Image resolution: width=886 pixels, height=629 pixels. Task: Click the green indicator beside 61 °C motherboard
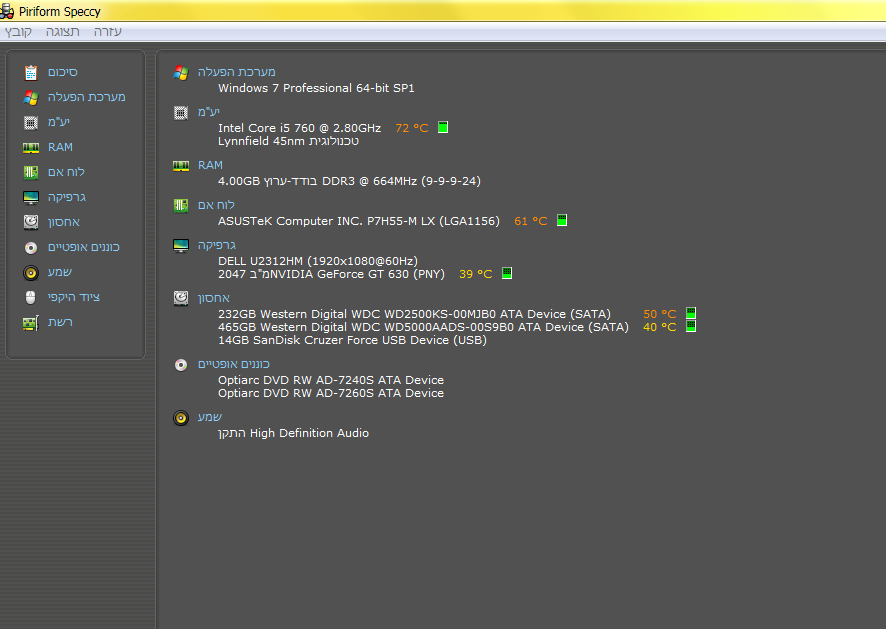pyautogui.click(x=562, y=220)
